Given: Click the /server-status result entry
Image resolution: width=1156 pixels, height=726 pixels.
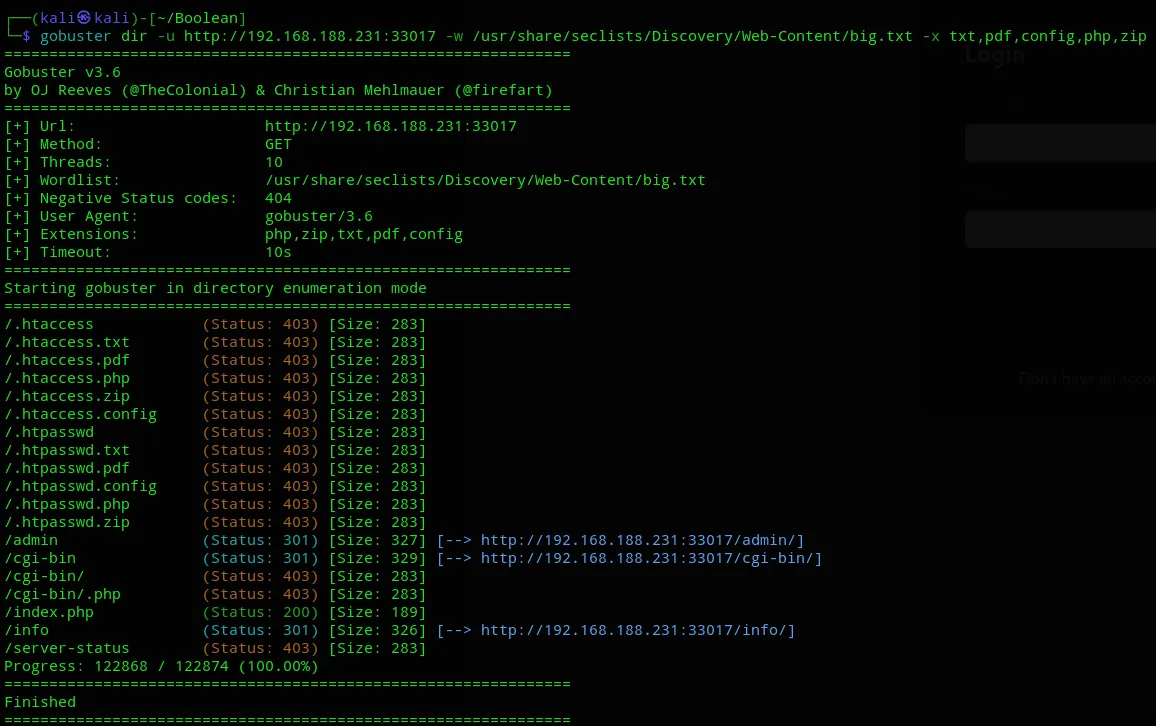Looking at the screenshot, I should 67,648.
